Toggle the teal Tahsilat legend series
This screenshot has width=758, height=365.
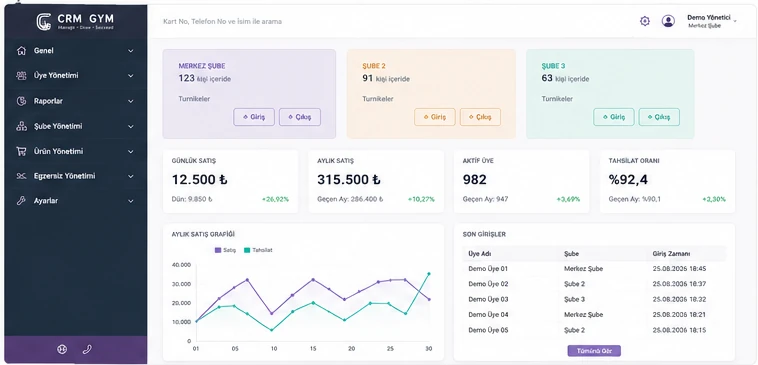[x=258, y=250]
